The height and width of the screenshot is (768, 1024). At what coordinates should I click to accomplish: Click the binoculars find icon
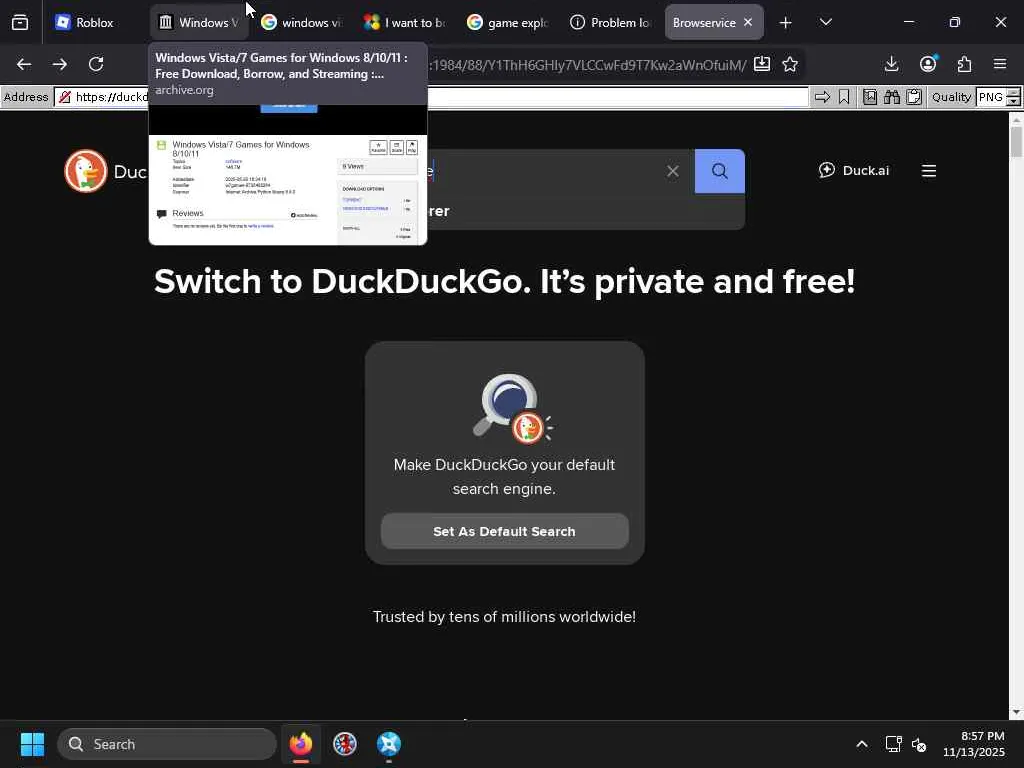[892, 97]
